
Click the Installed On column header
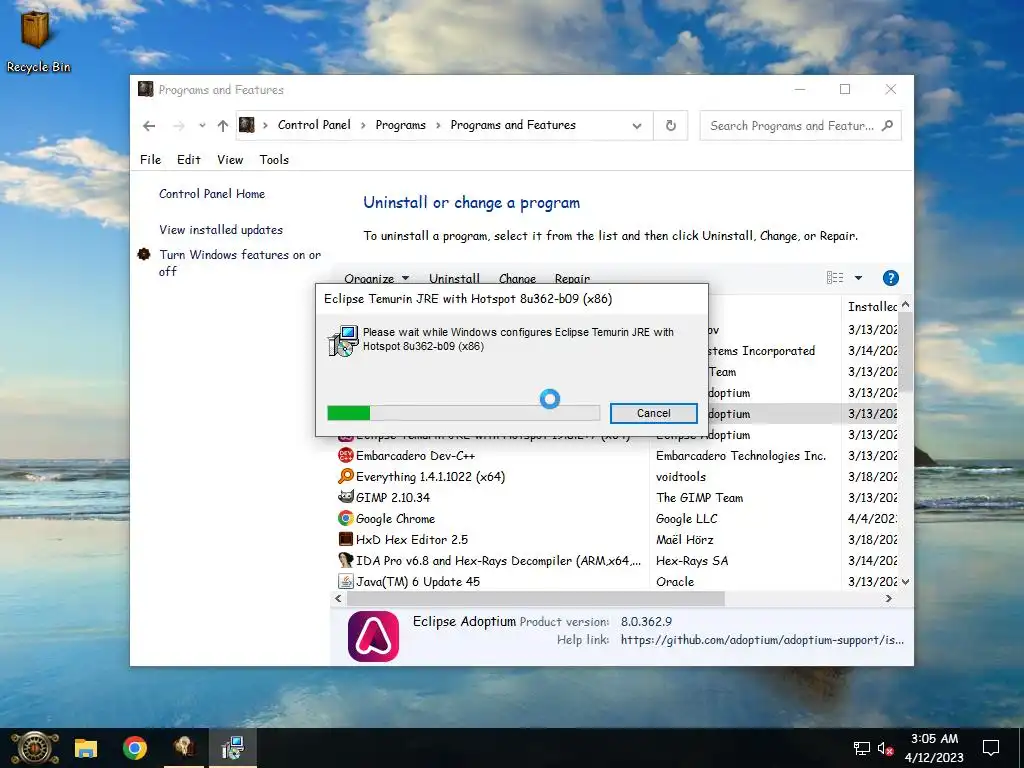click(871, 306)
